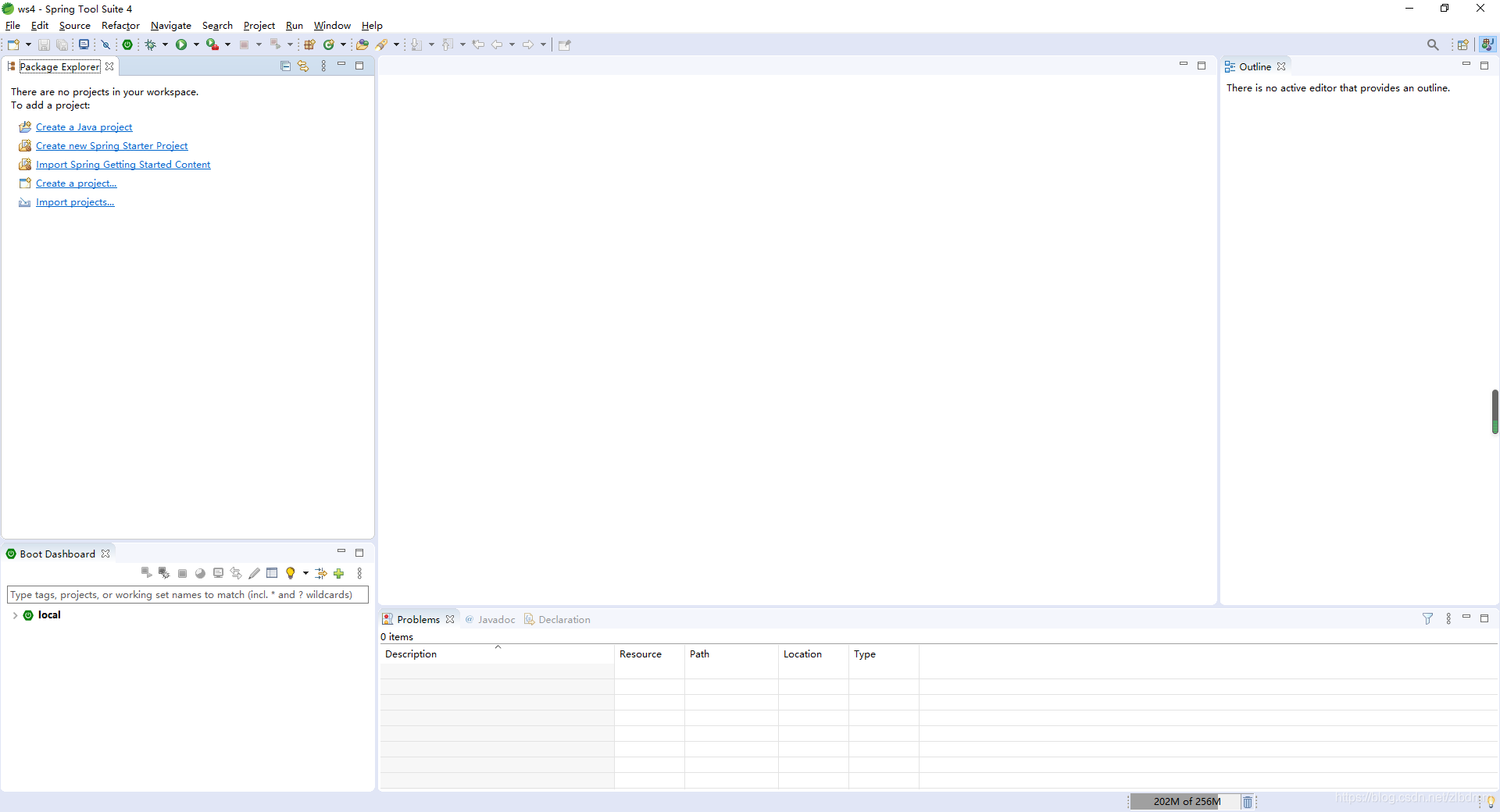
Task: Open the File menu
Action: pos(12,26)
